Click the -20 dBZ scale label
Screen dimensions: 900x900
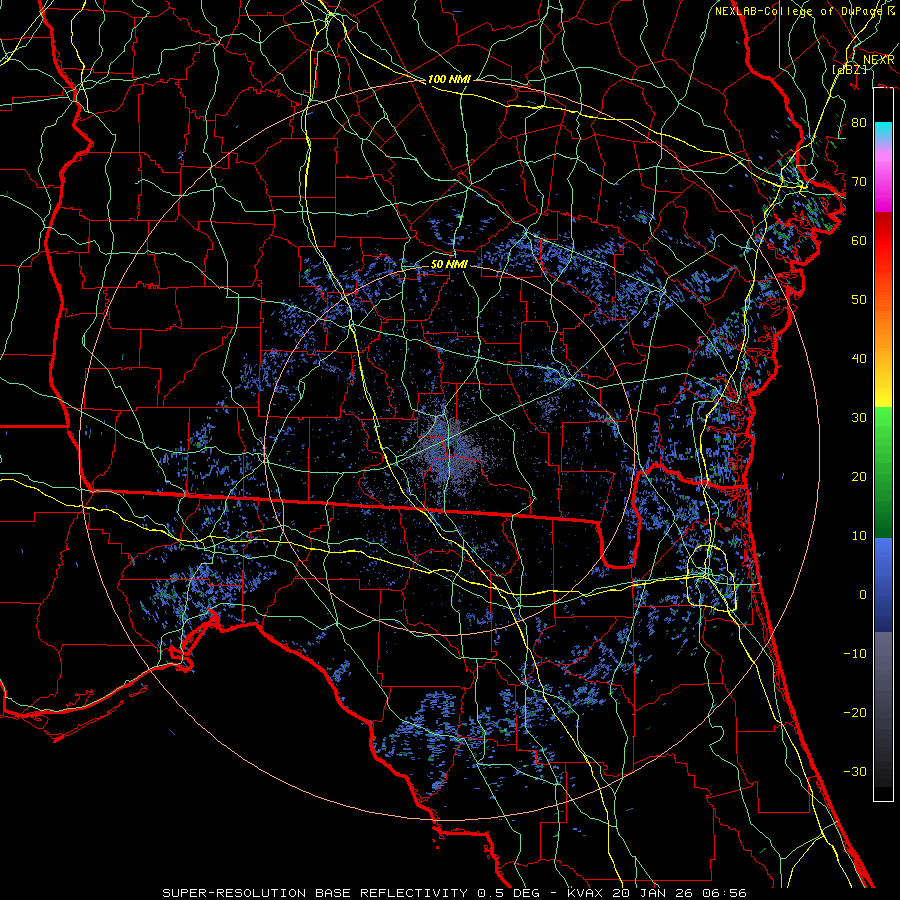pos(855,713)
